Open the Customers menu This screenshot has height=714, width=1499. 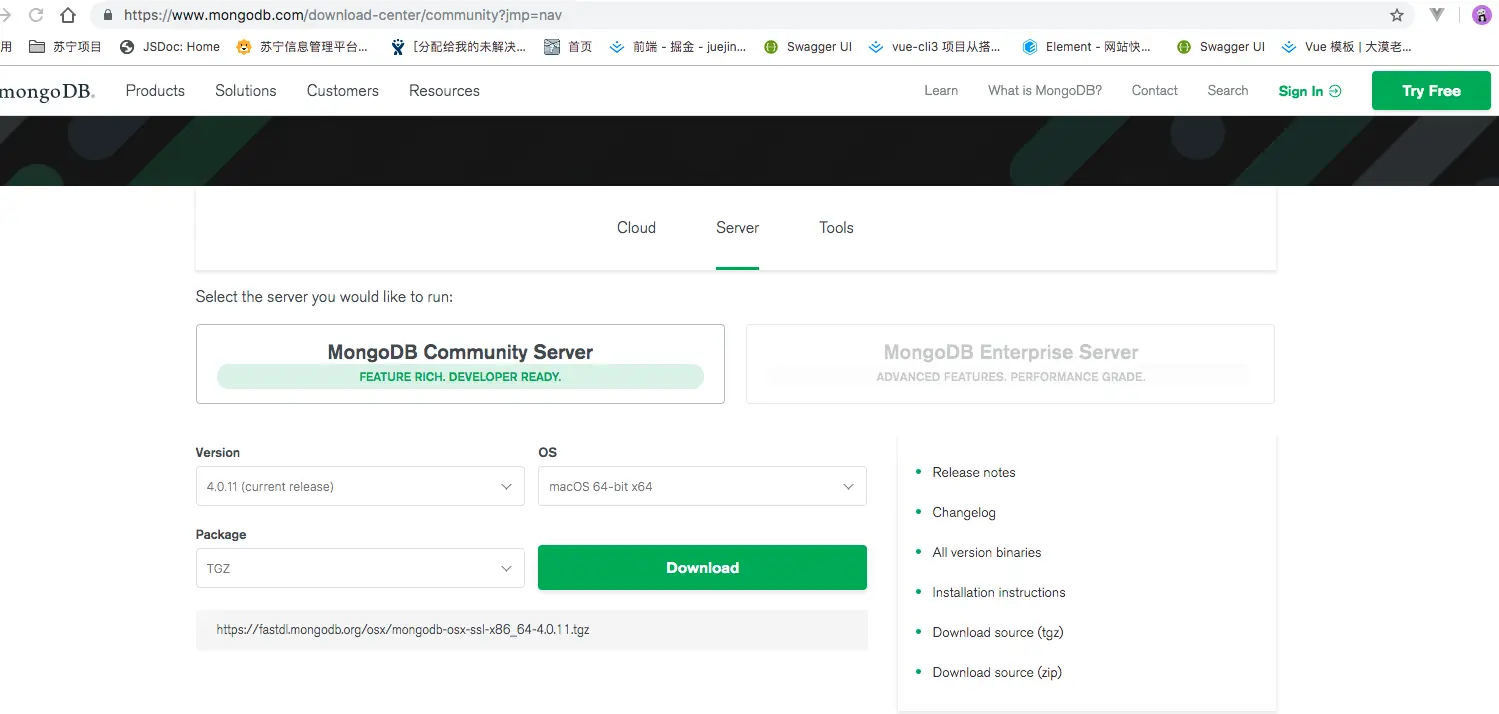(343, 91)
